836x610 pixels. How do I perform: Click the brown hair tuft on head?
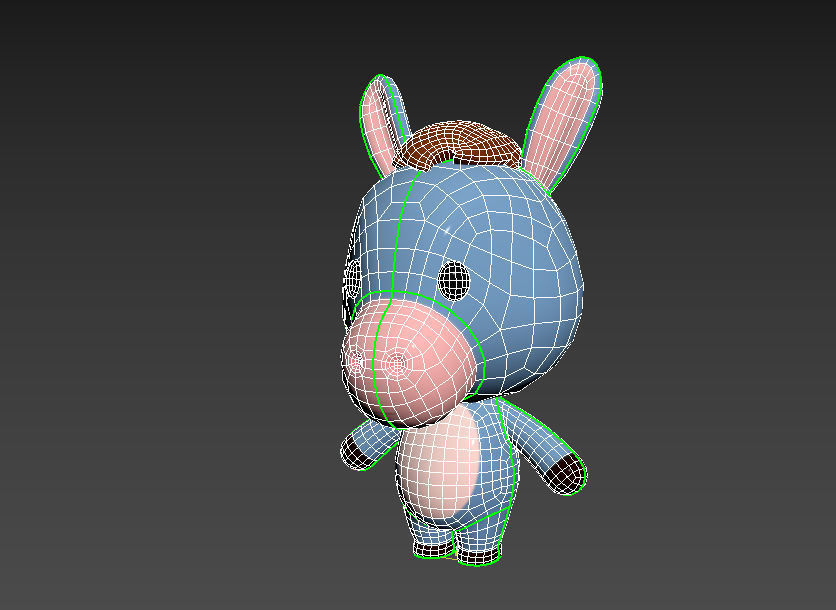pos(460,143)
